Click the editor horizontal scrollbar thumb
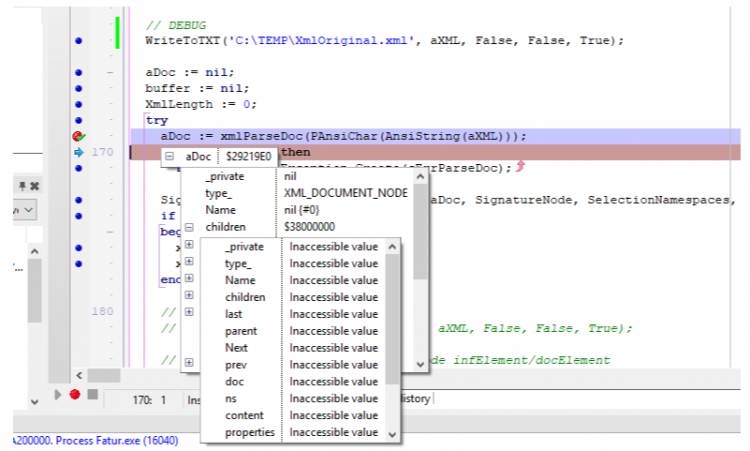 pyautogui.click(x=104, y=375)
